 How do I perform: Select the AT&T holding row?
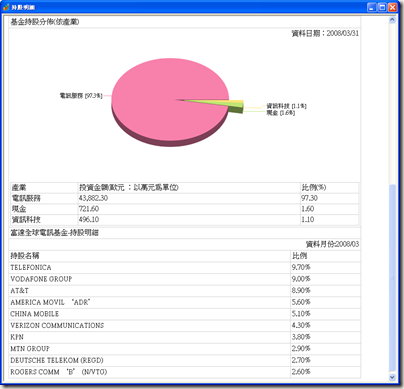185,291
